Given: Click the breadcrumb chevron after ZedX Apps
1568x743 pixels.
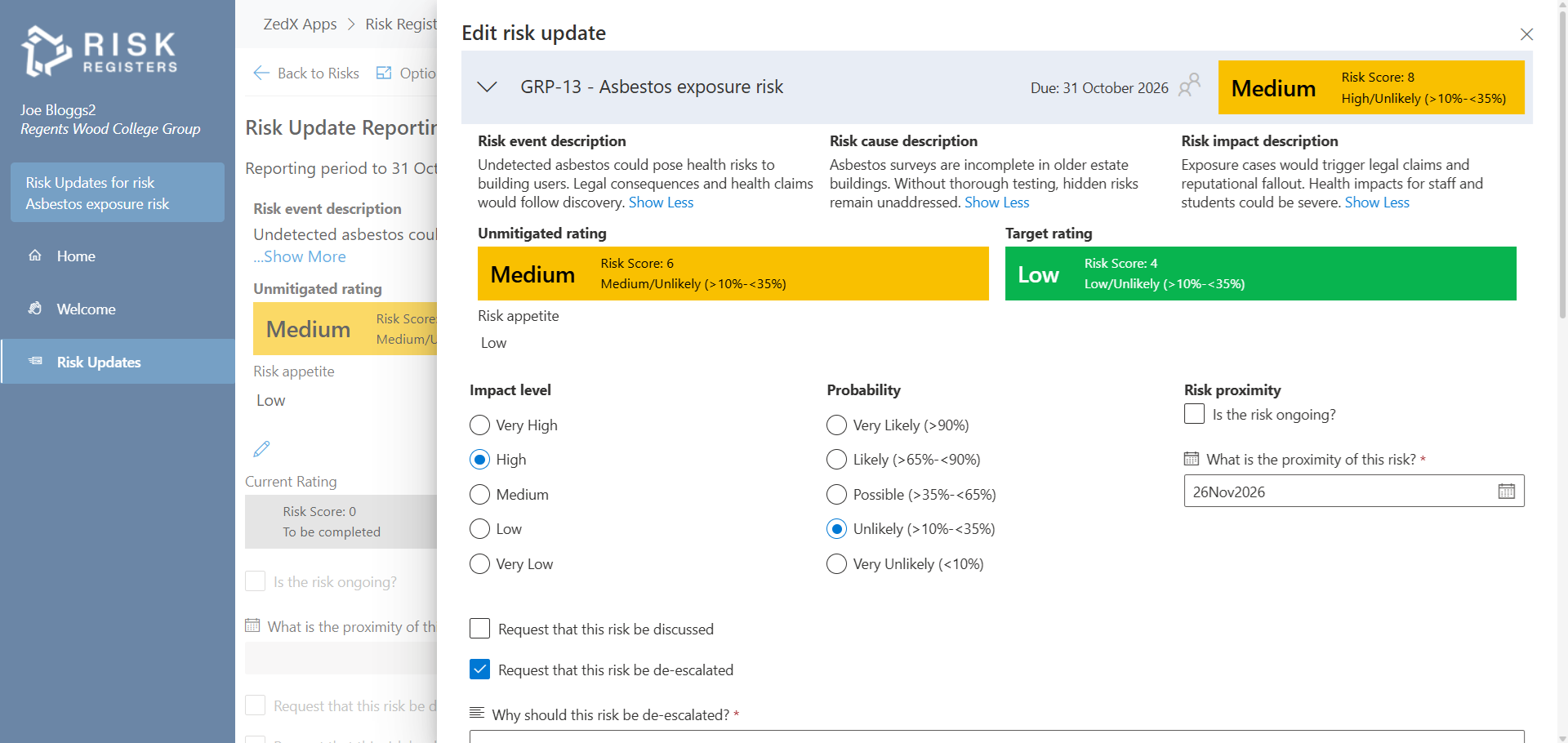Looking at the screenshot, I should tap(351, 24).
